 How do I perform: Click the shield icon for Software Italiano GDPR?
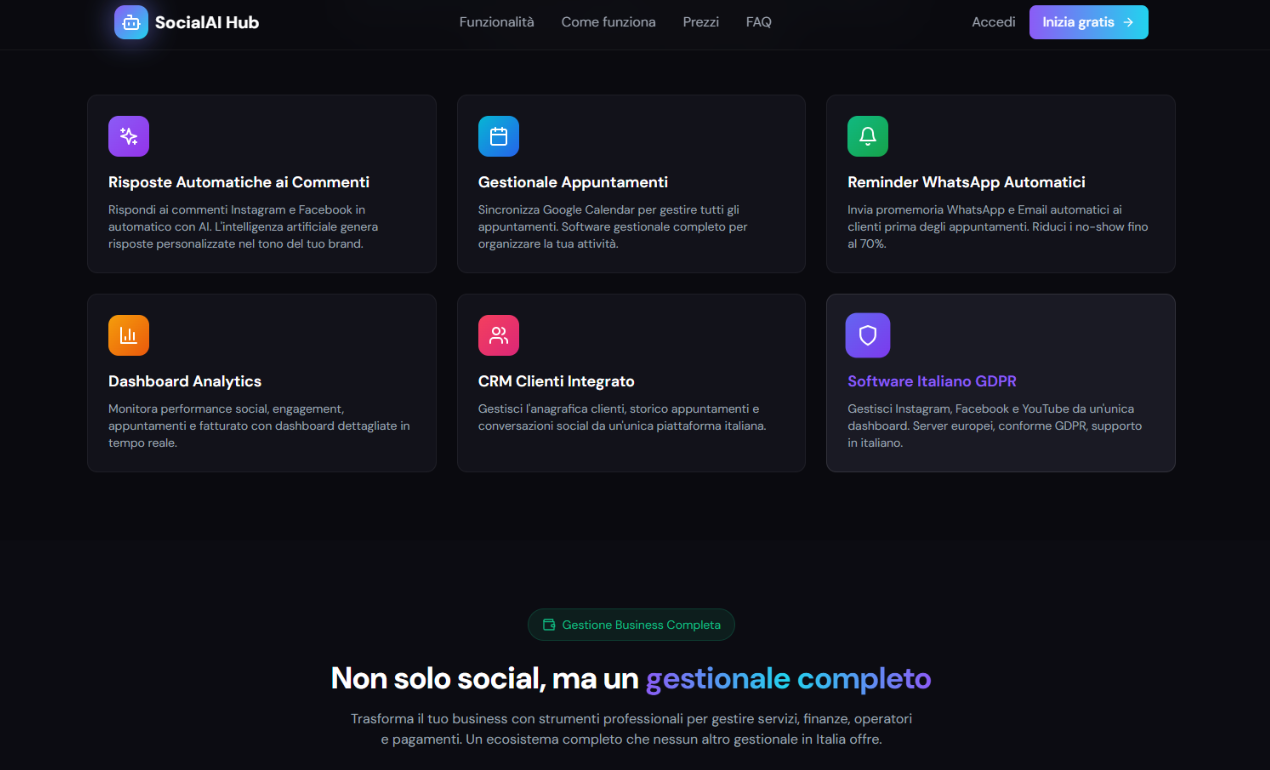pyautogui.click(x=867, y=335)
